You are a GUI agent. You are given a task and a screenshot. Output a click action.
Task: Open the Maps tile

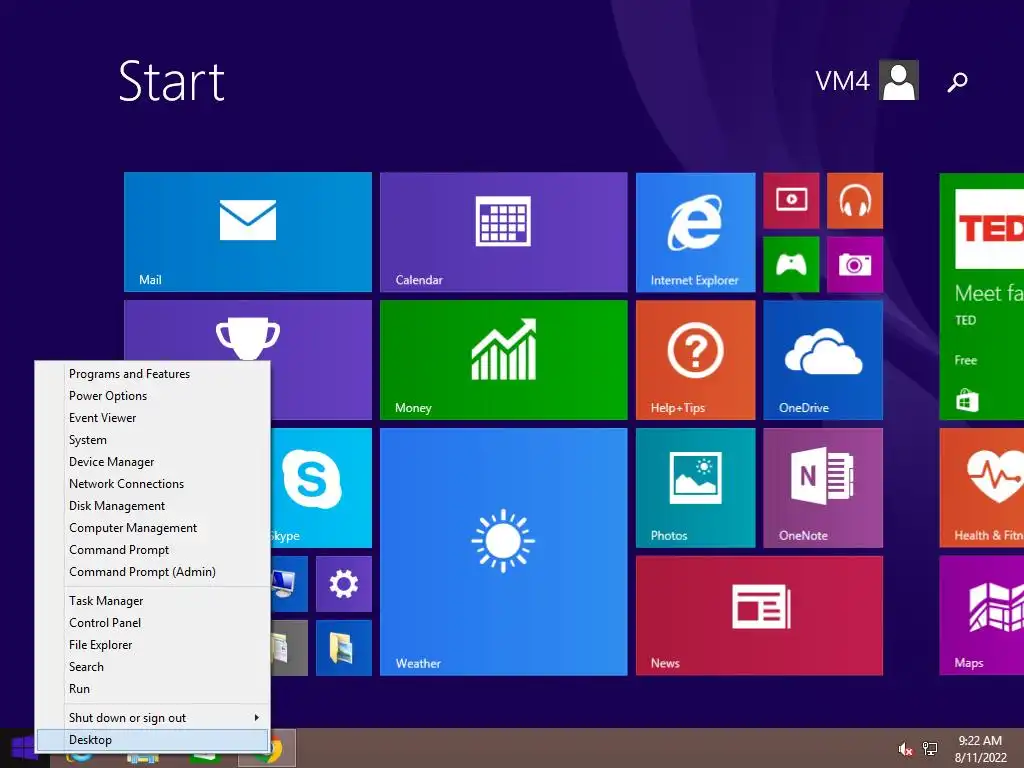982,616
